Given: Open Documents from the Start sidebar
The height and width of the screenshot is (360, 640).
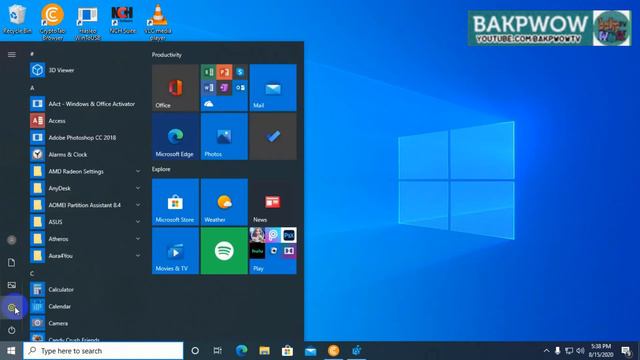Looking at the screenshot, I should pyautogui.click(x=12, y=262).
